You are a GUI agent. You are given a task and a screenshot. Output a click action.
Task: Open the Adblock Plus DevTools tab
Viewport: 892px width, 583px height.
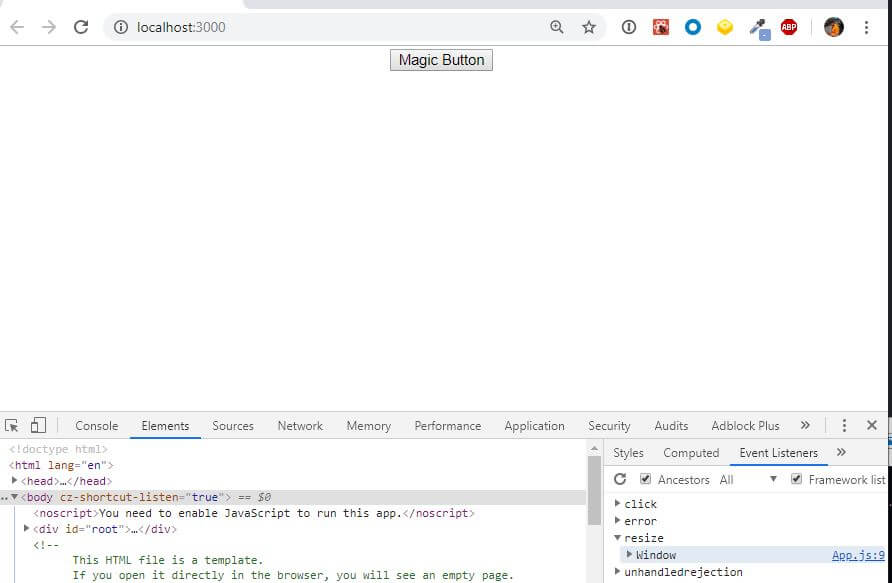pos(745,425)
